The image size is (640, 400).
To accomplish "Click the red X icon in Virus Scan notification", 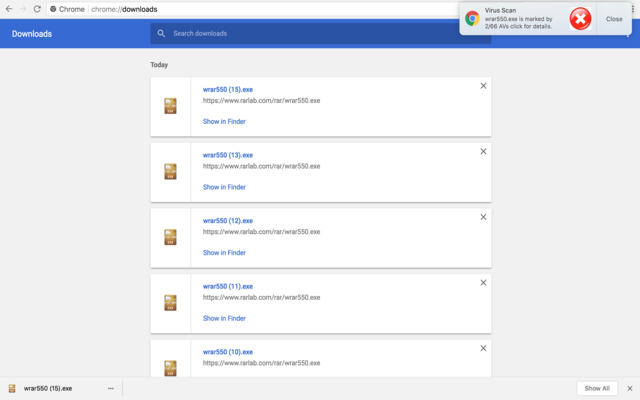I will click(x=580, y=19).
